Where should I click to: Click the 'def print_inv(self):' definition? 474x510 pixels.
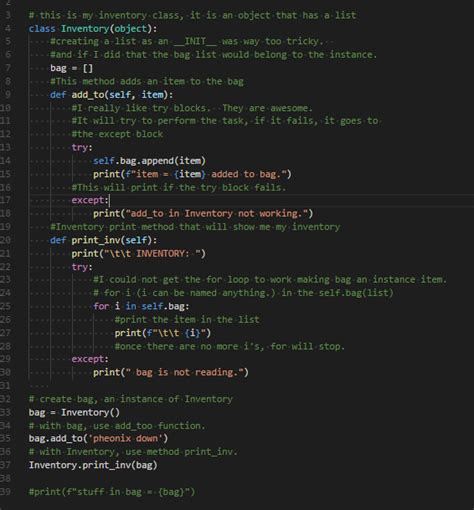[x=103, y=240]
